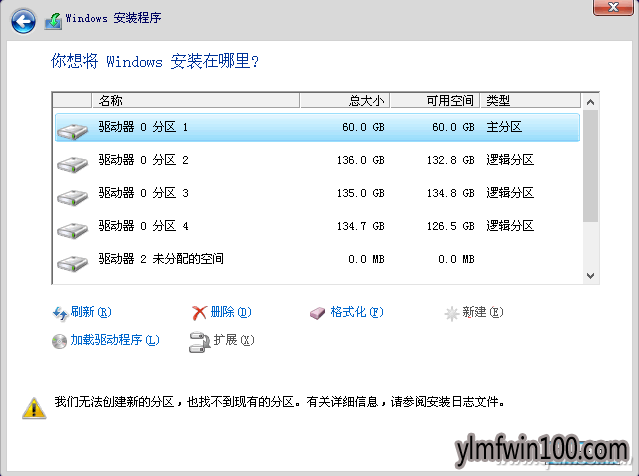Viewport: 639px width, 476px height.
Task: Select row 驱动器 0 分区 3
Action: point(317,193)
